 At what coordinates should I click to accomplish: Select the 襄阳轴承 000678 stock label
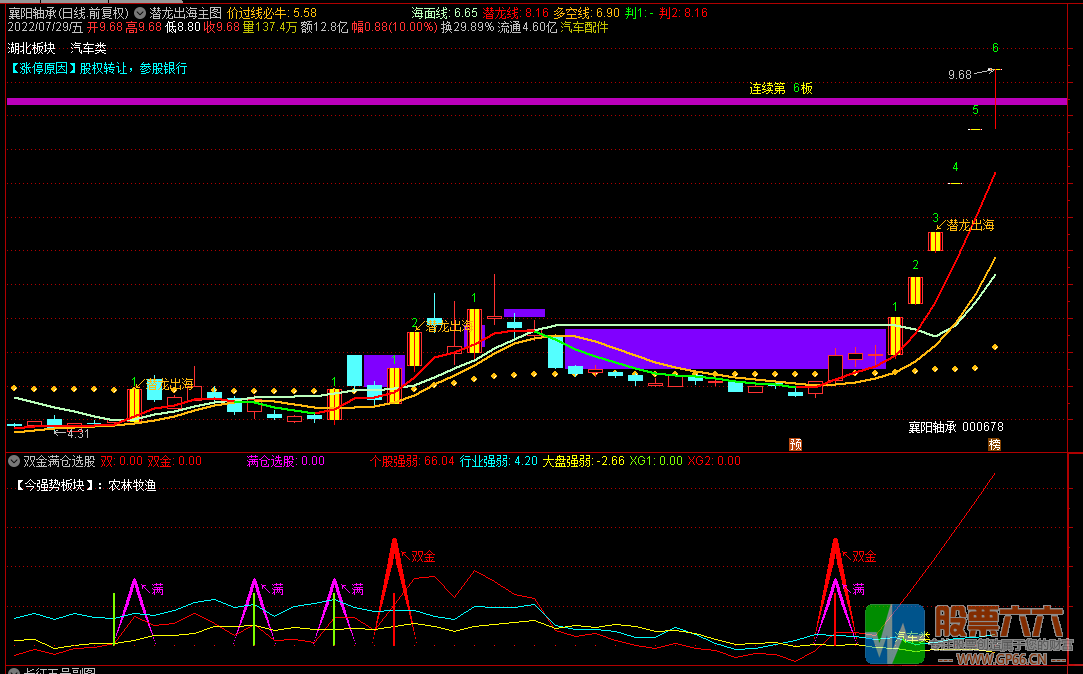[x=956, y=427]
